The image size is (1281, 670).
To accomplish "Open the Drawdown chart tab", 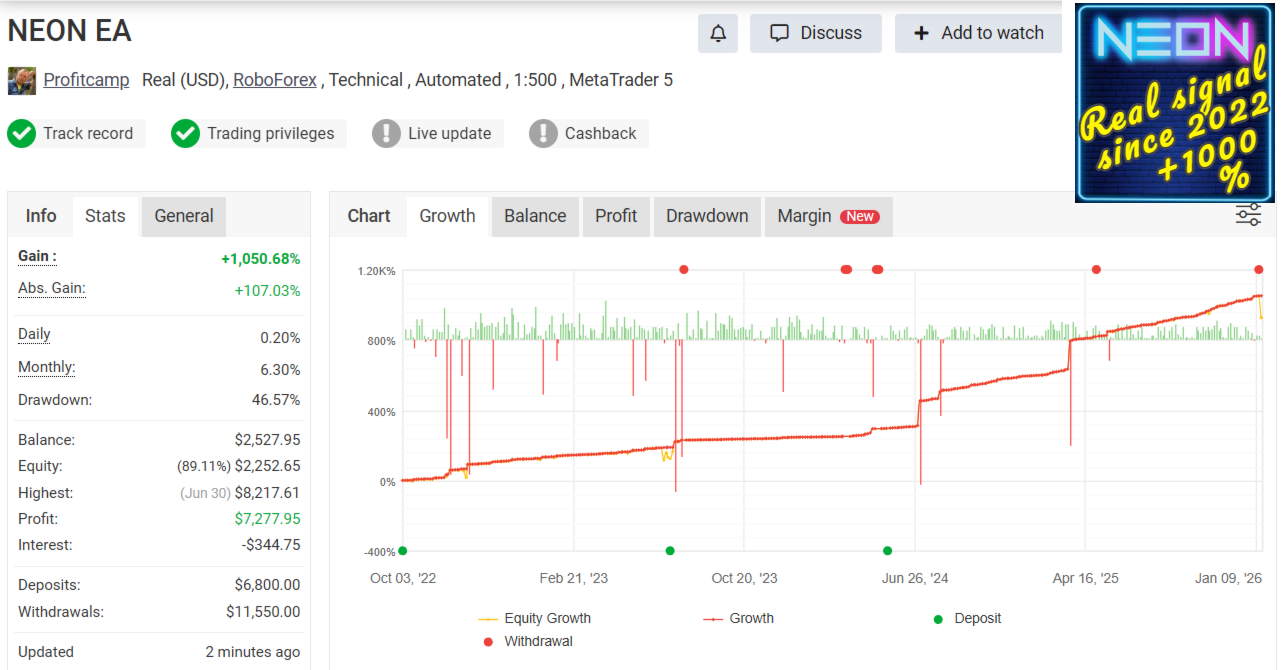I will [707, 216].
